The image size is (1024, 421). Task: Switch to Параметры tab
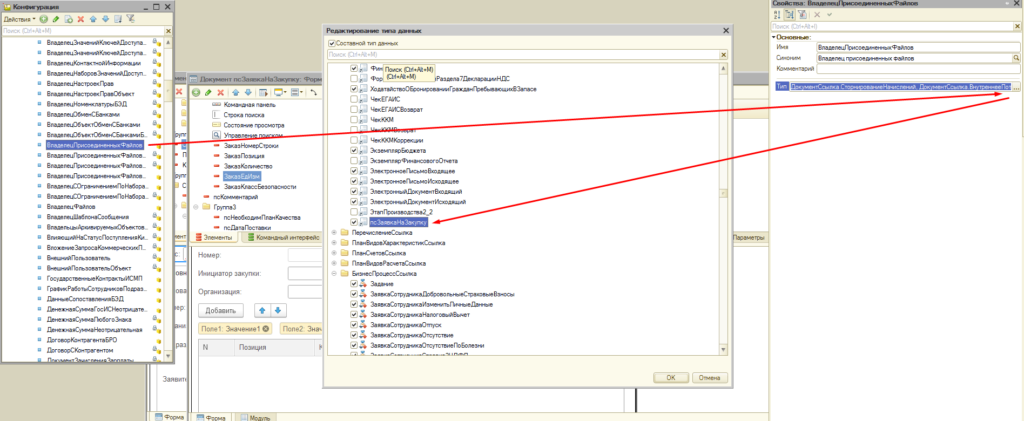pyautogui.click(x=749, y=238)
